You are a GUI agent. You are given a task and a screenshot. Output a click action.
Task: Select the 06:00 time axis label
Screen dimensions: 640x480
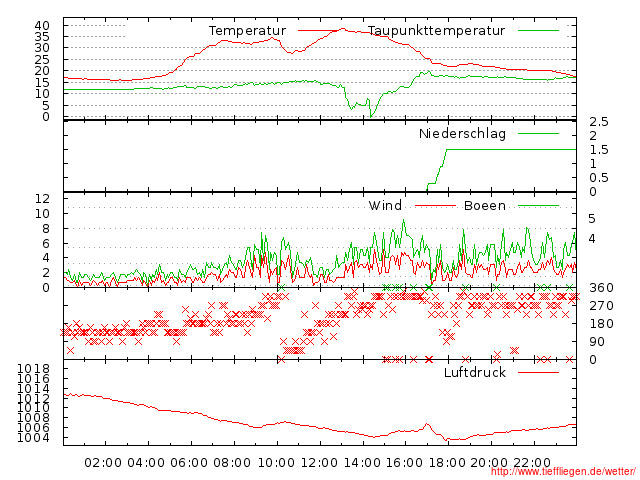pos(189,463)
